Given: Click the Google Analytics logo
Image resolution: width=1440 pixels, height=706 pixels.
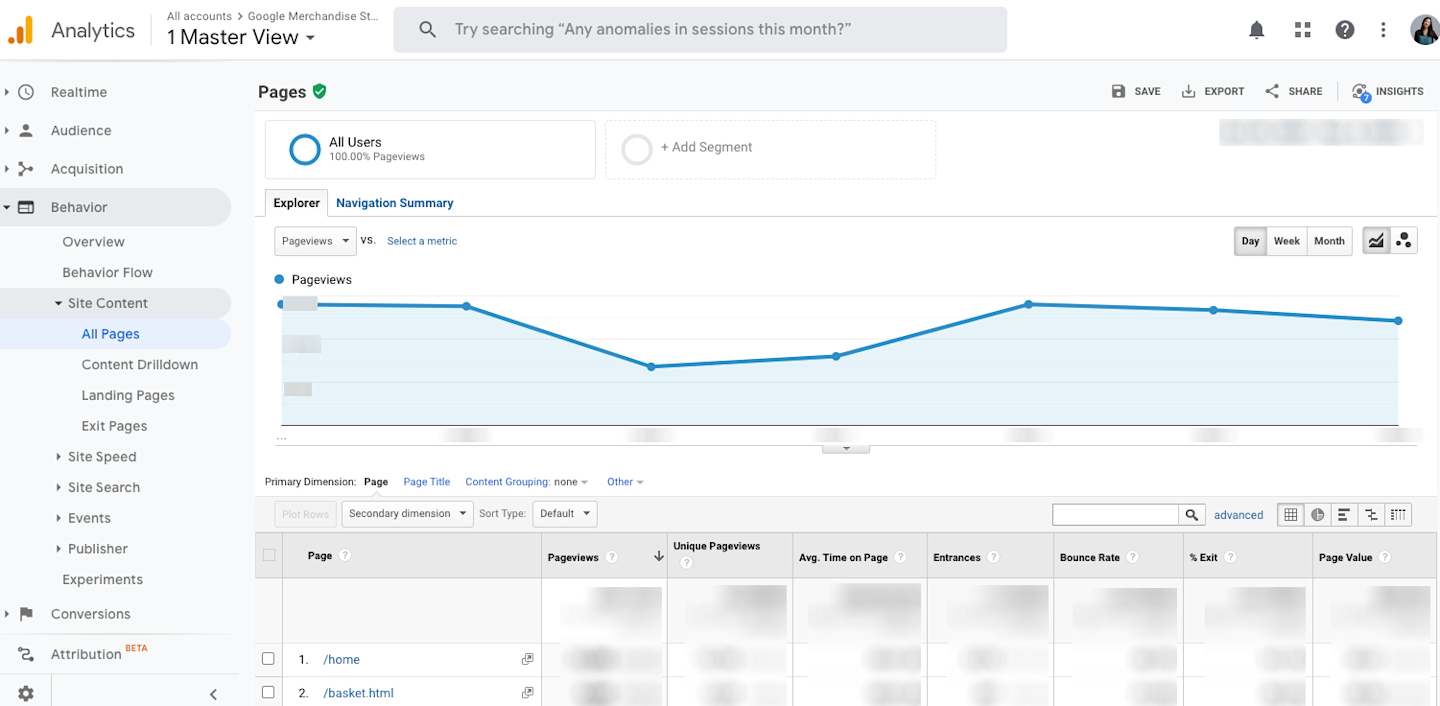Looking at the screenshot, I should click(21, 30).
